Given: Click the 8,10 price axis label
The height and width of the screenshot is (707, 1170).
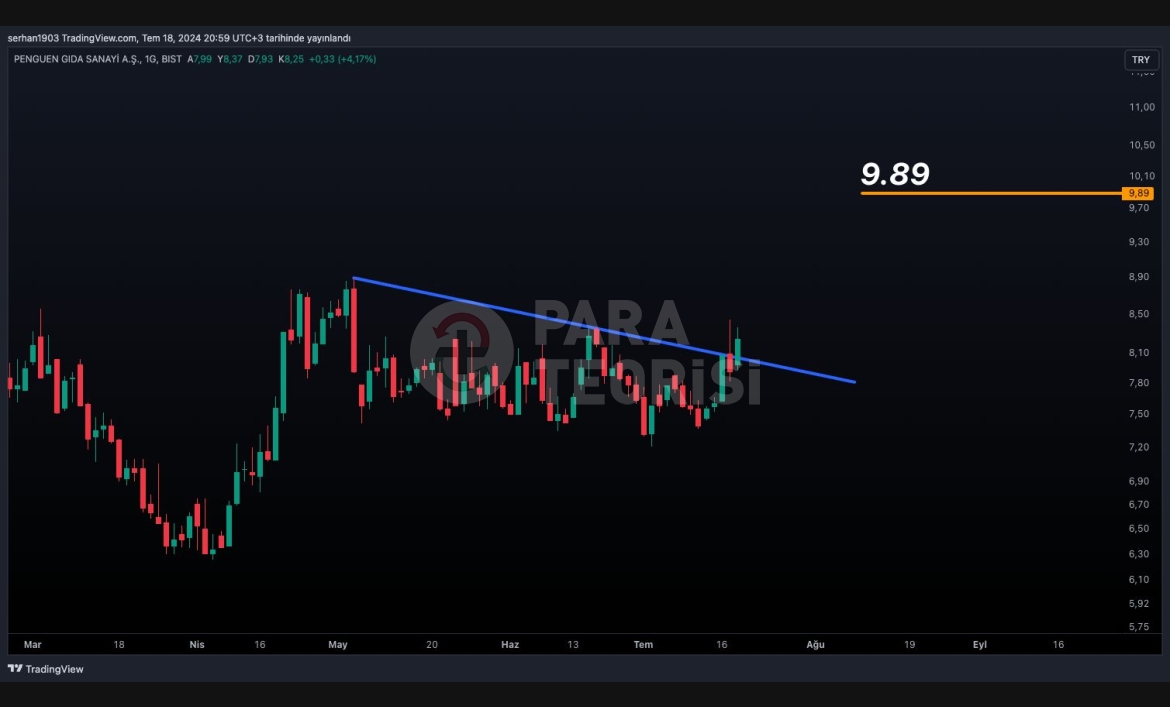Looking at the screenshot, I should pyautogui.click(x=1139, y=353).
